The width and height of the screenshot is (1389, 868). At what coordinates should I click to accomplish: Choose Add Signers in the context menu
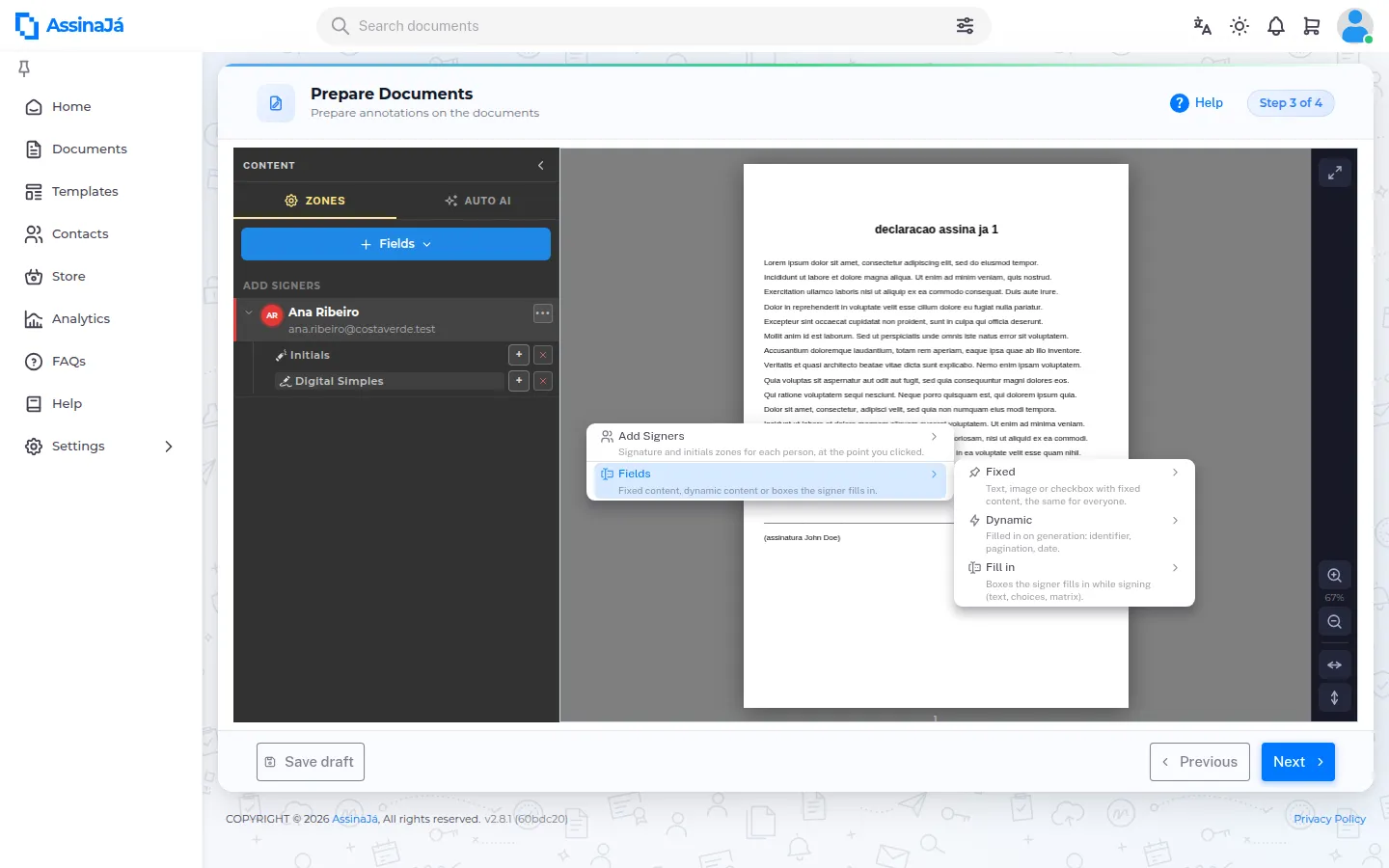[x=769, y=444]
